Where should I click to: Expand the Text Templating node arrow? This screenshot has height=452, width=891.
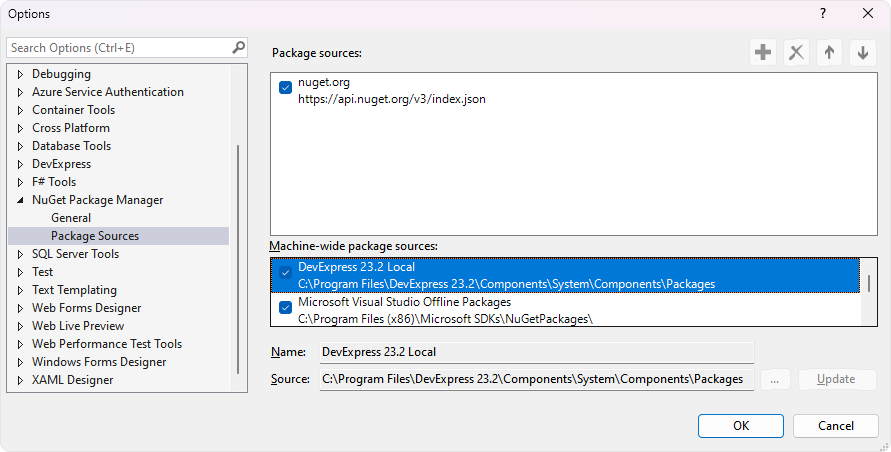point(20,290)
